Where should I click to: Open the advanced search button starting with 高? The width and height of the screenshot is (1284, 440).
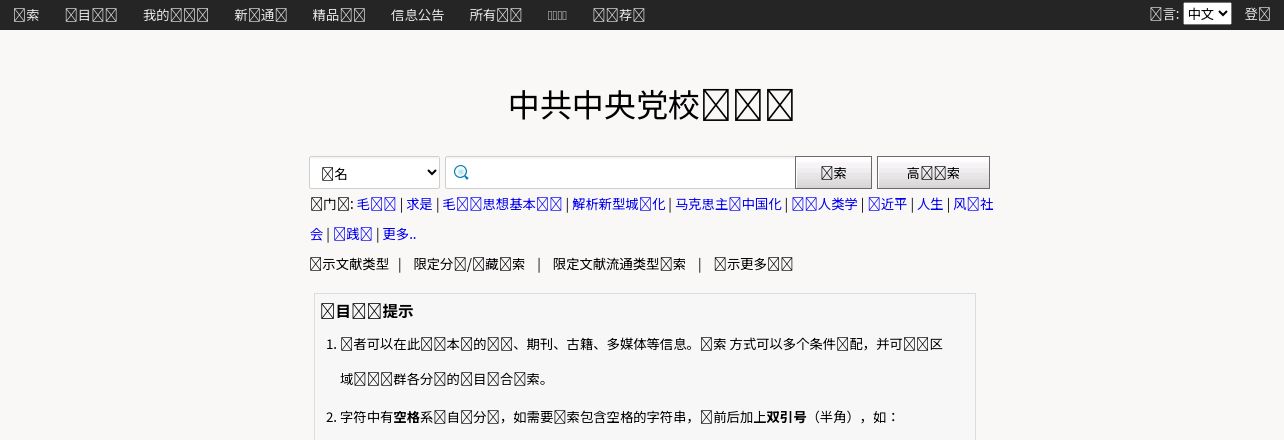pos(933,172)
